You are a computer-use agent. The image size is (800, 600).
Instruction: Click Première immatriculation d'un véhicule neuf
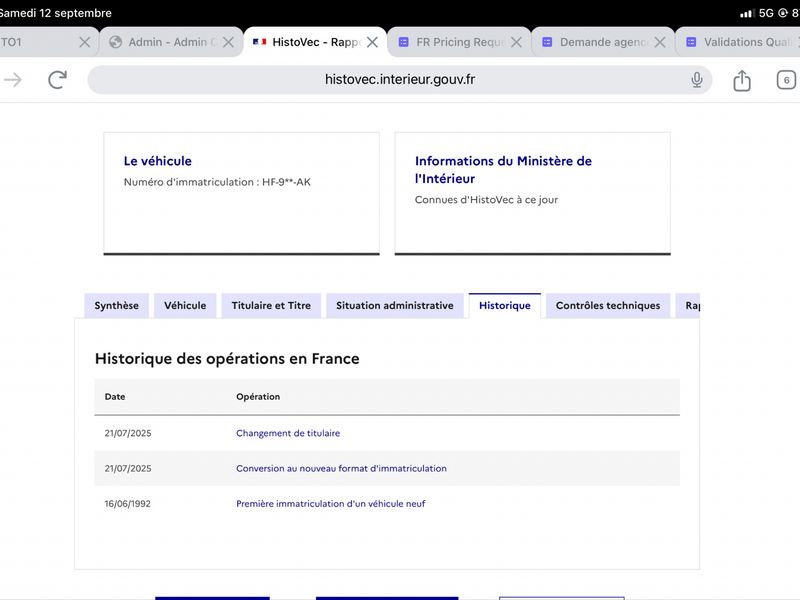point(331,504)
